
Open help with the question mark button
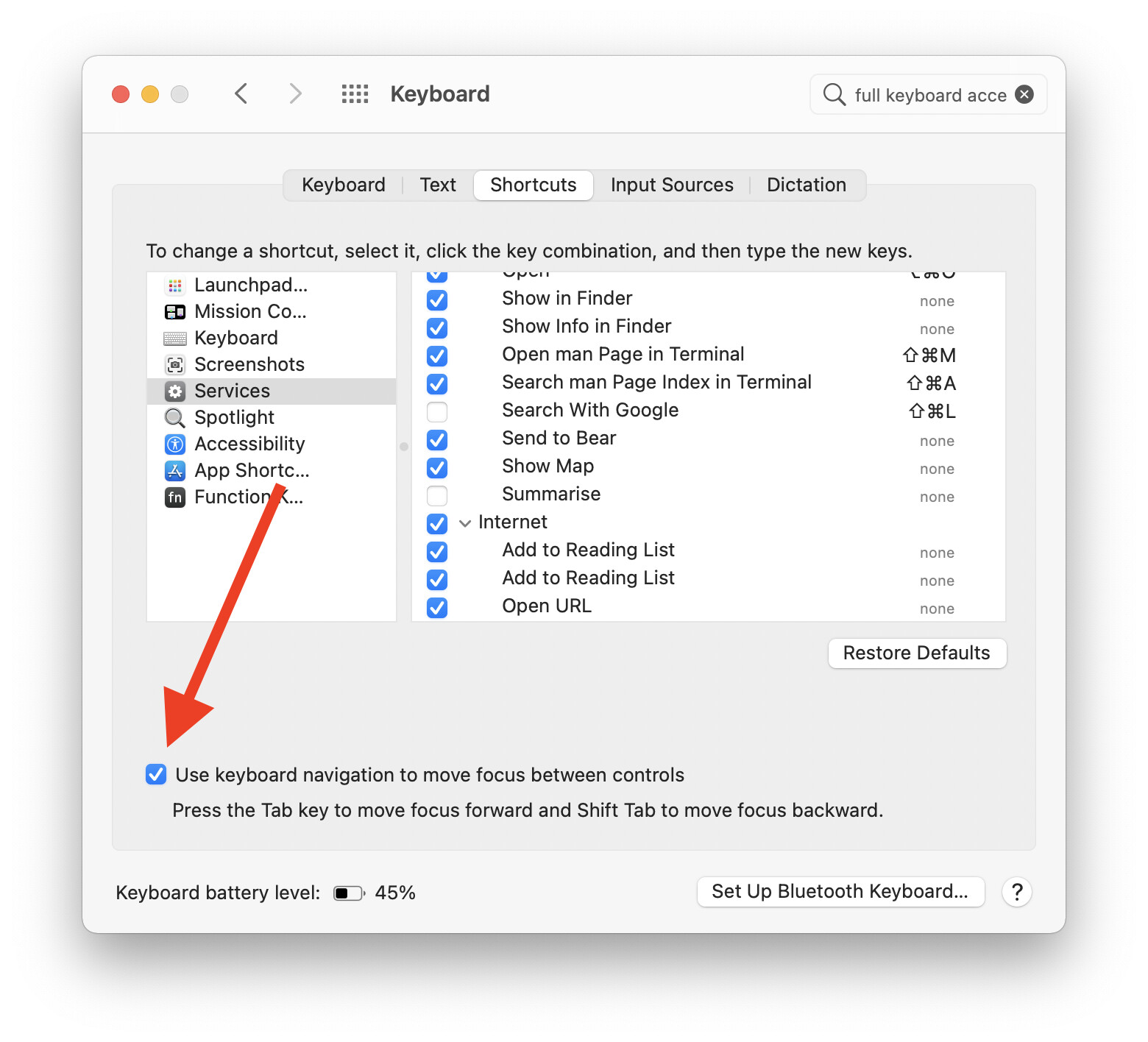click(1016, 892)
